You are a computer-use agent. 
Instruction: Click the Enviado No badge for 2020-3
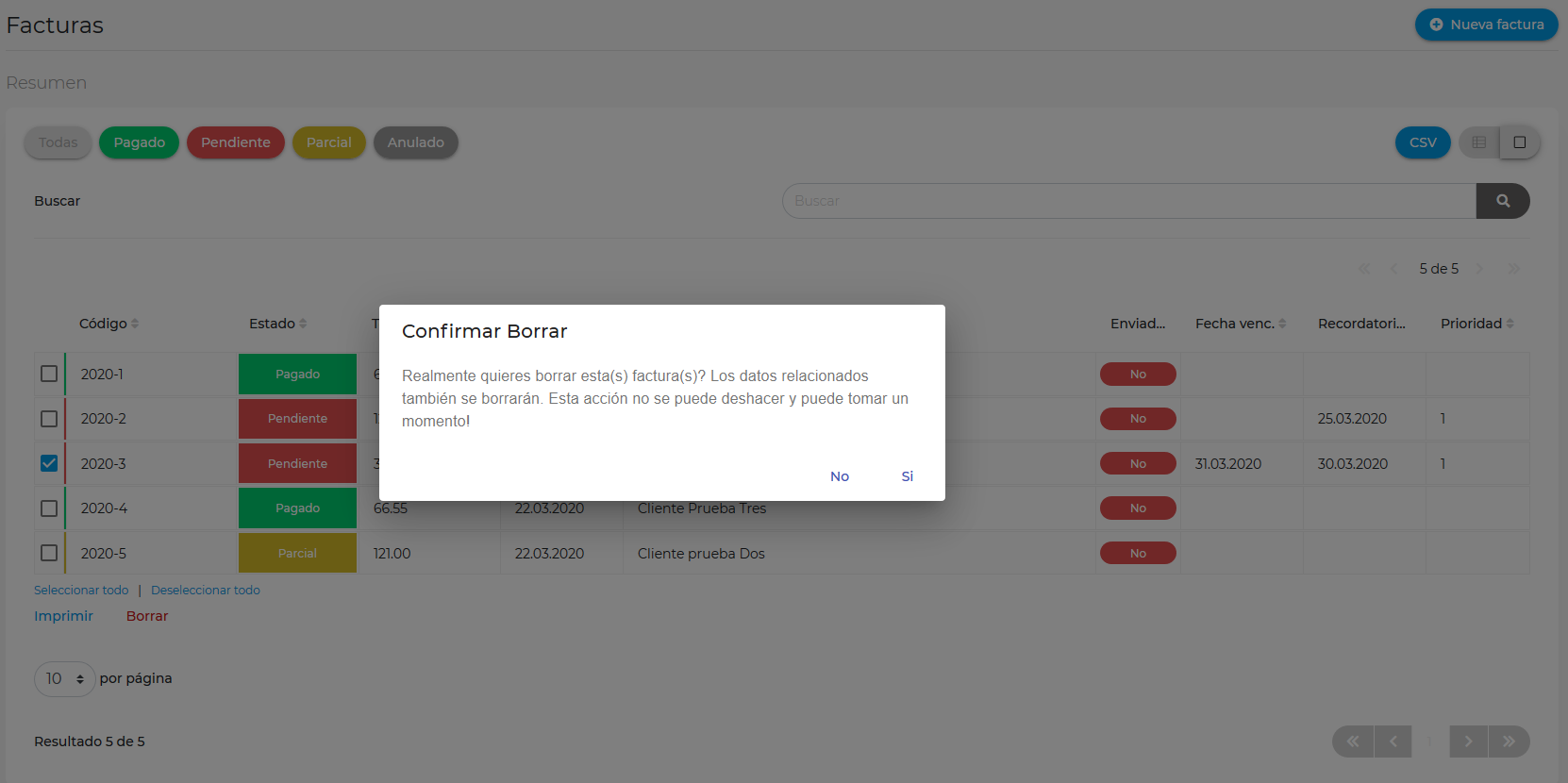click(1138, 463)
